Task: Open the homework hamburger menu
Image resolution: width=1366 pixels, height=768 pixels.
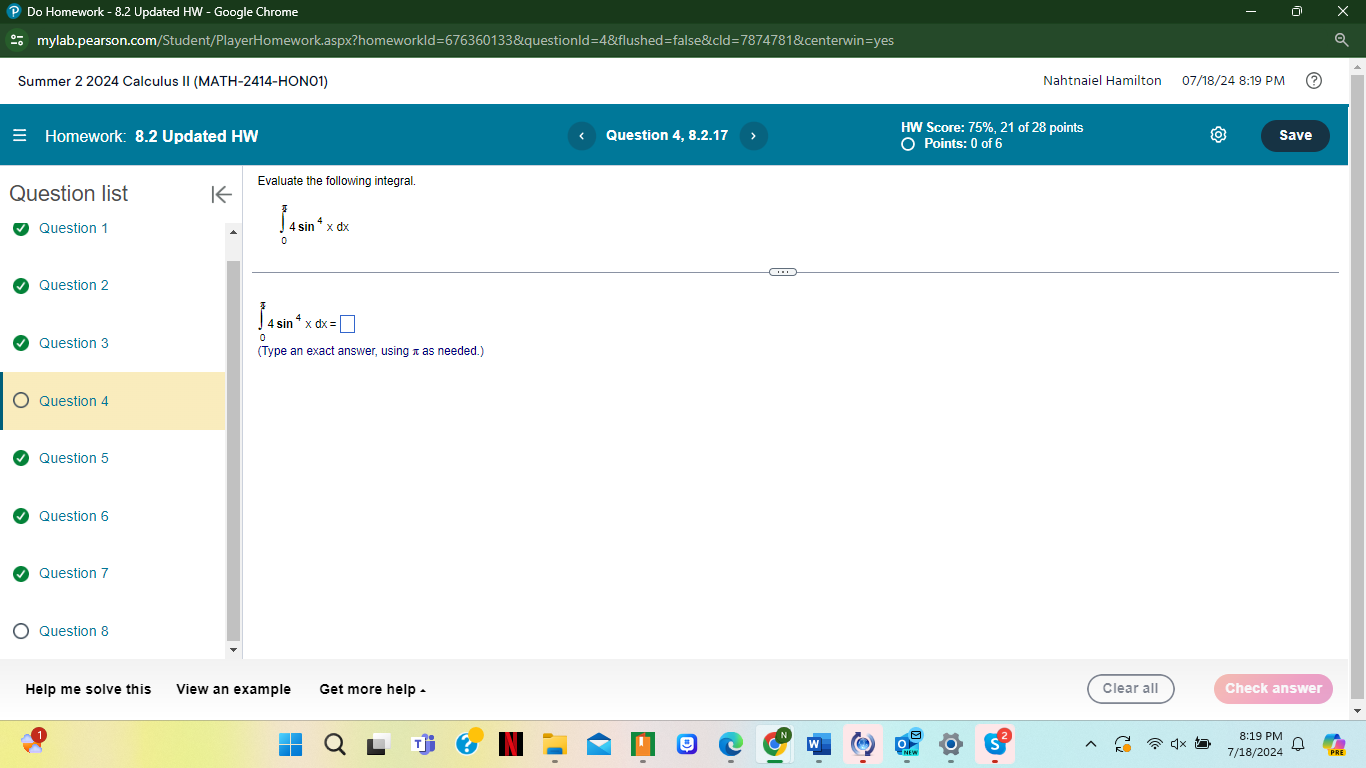Action: (17, 135)
